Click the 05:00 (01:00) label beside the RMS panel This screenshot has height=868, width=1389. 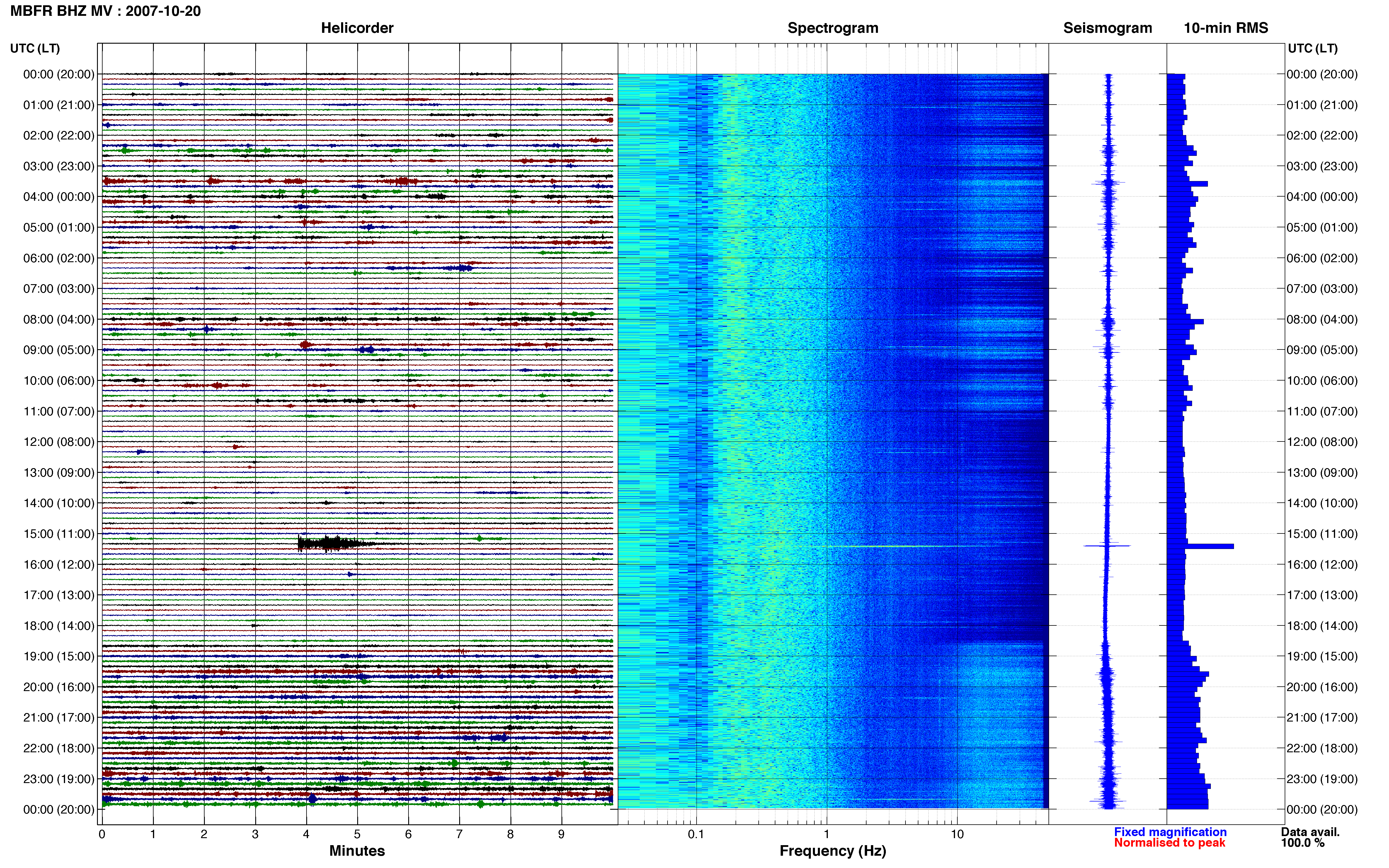(1322, 227)
